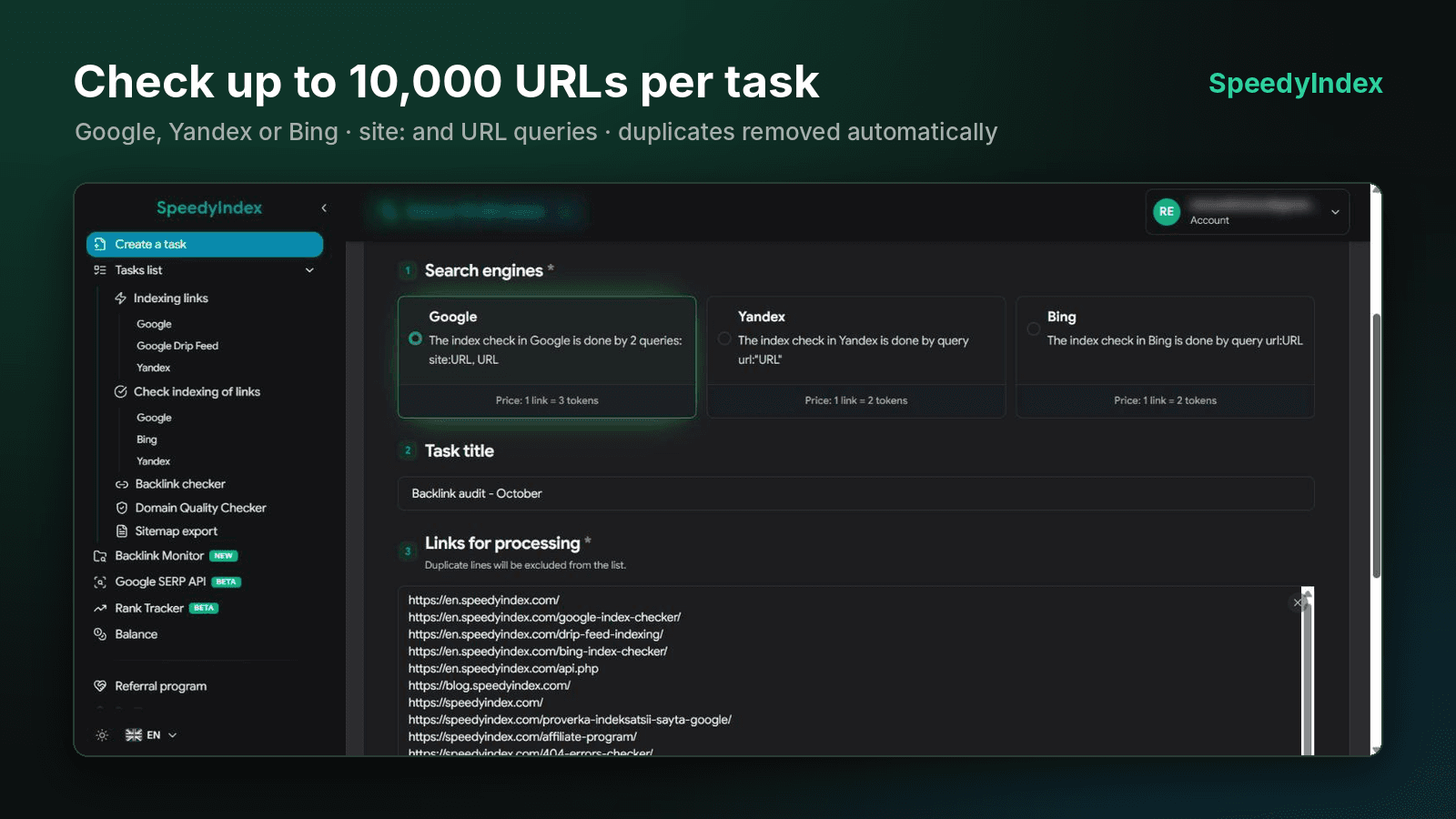Open Google Drip Feed tasks

tap(177, 346)
